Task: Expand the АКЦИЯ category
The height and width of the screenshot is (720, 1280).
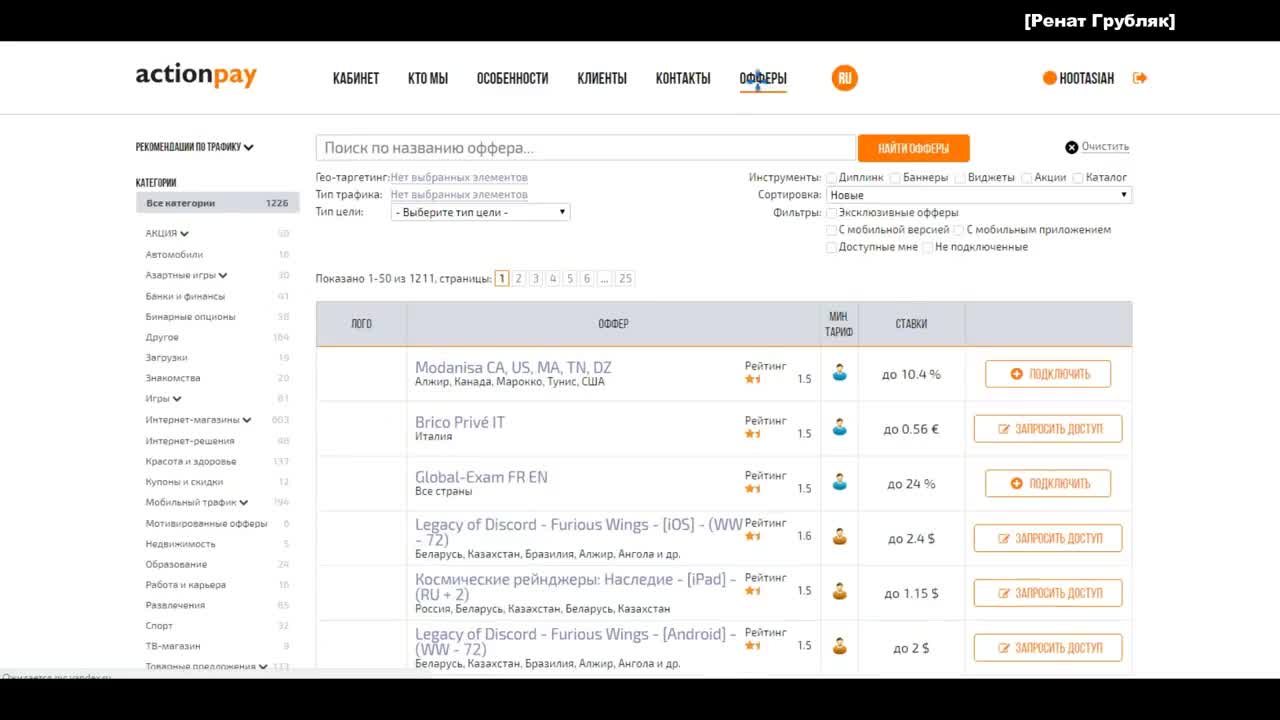Action: (167, 234)
